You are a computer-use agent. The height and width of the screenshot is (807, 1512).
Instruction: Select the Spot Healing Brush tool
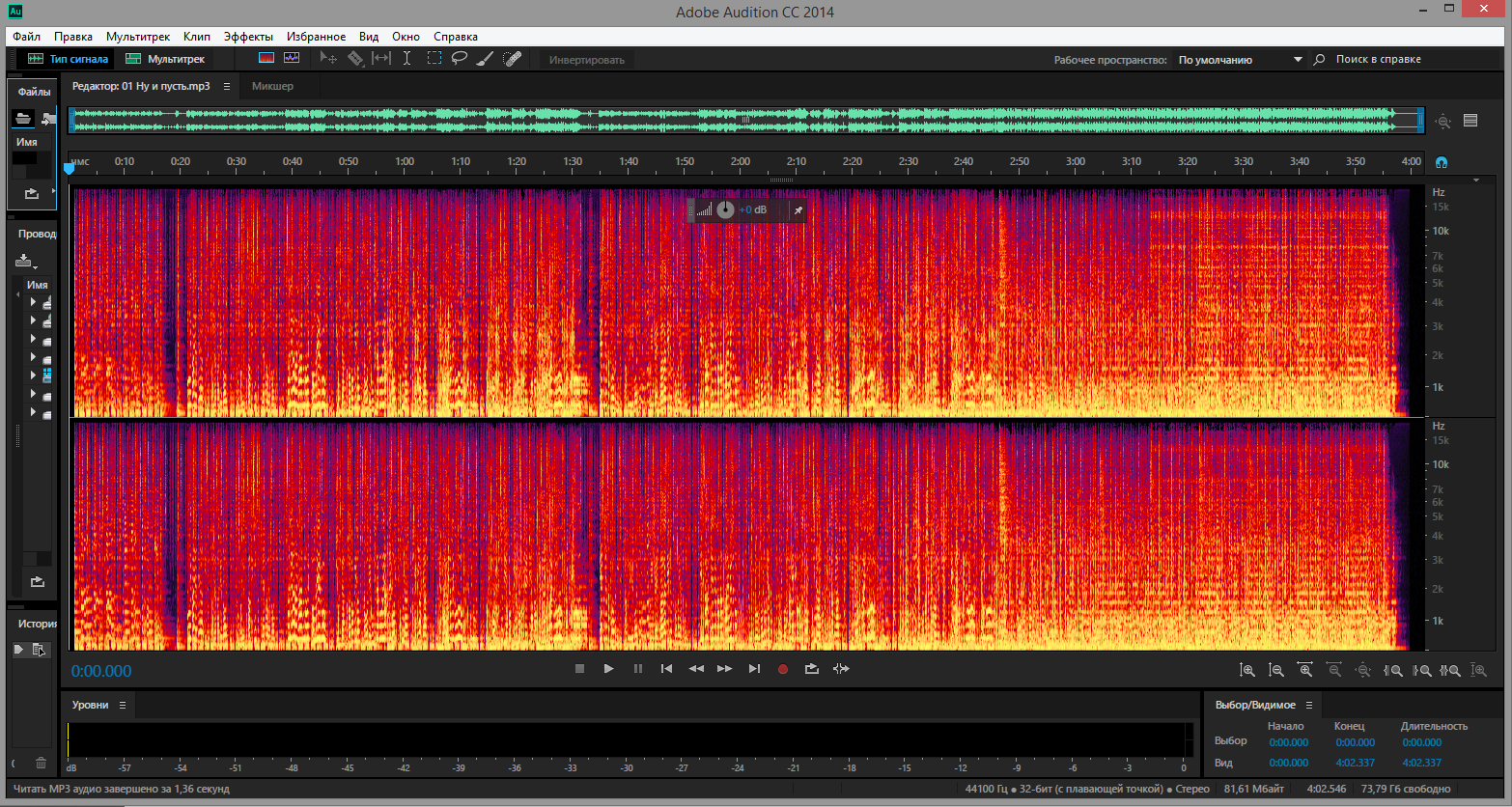[513, 59]
